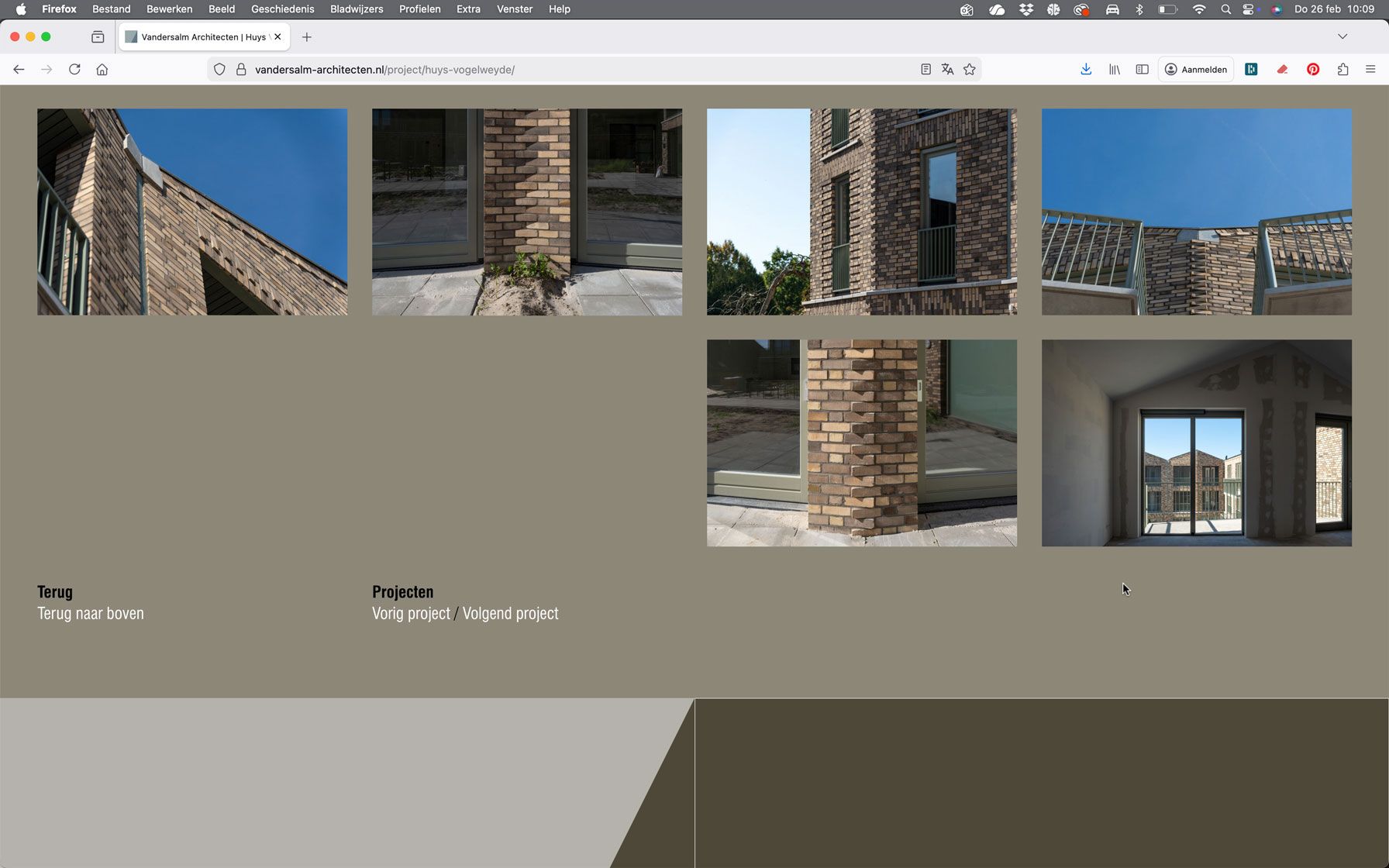This screenshot has width=1389, height=868.
Task: Go to the Firefox home page icon
Action: (102, 70)
